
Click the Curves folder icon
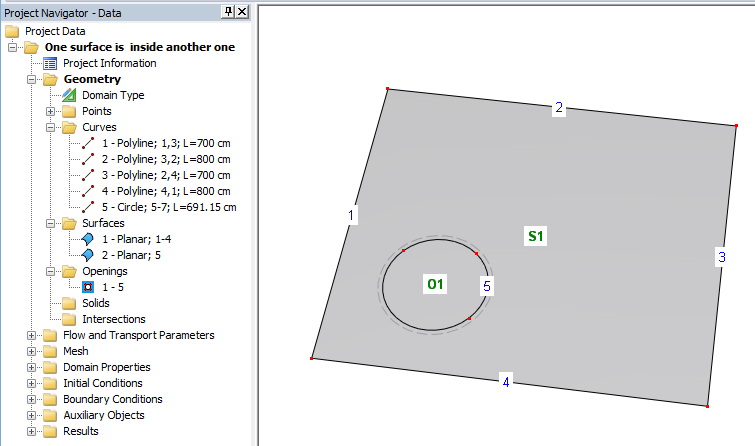[69, 127]
